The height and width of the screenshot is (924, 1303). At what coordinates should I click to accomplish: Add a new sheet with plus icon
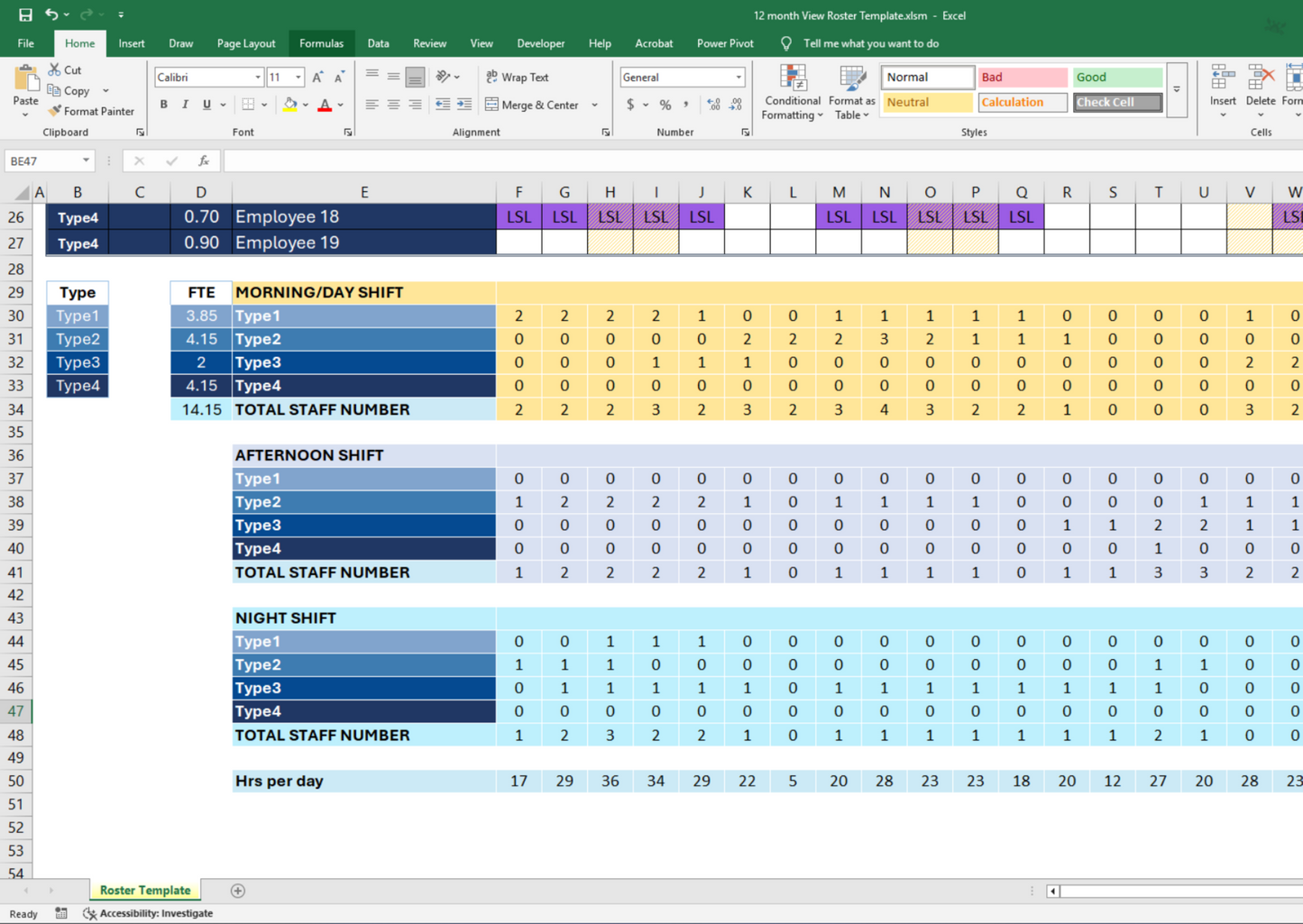[x=238, y=891]
